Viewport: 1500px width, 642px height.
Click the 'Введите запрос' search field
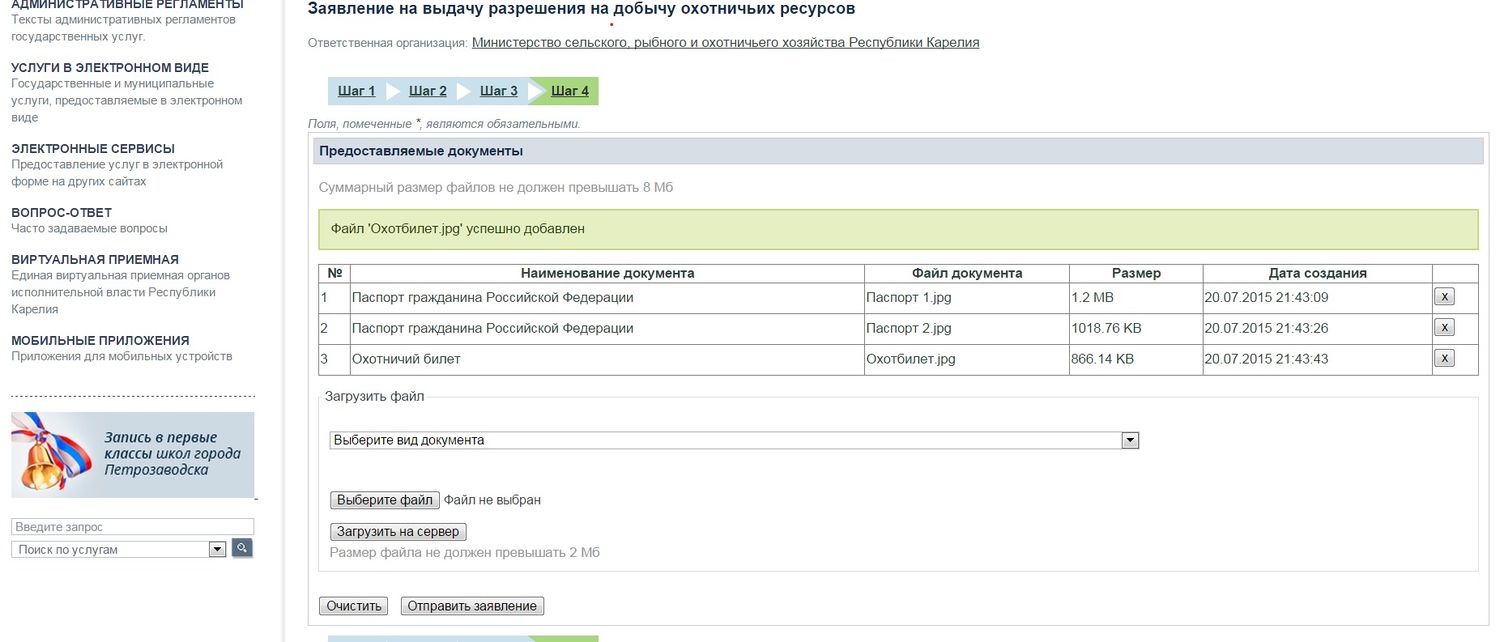click(132, 527)
